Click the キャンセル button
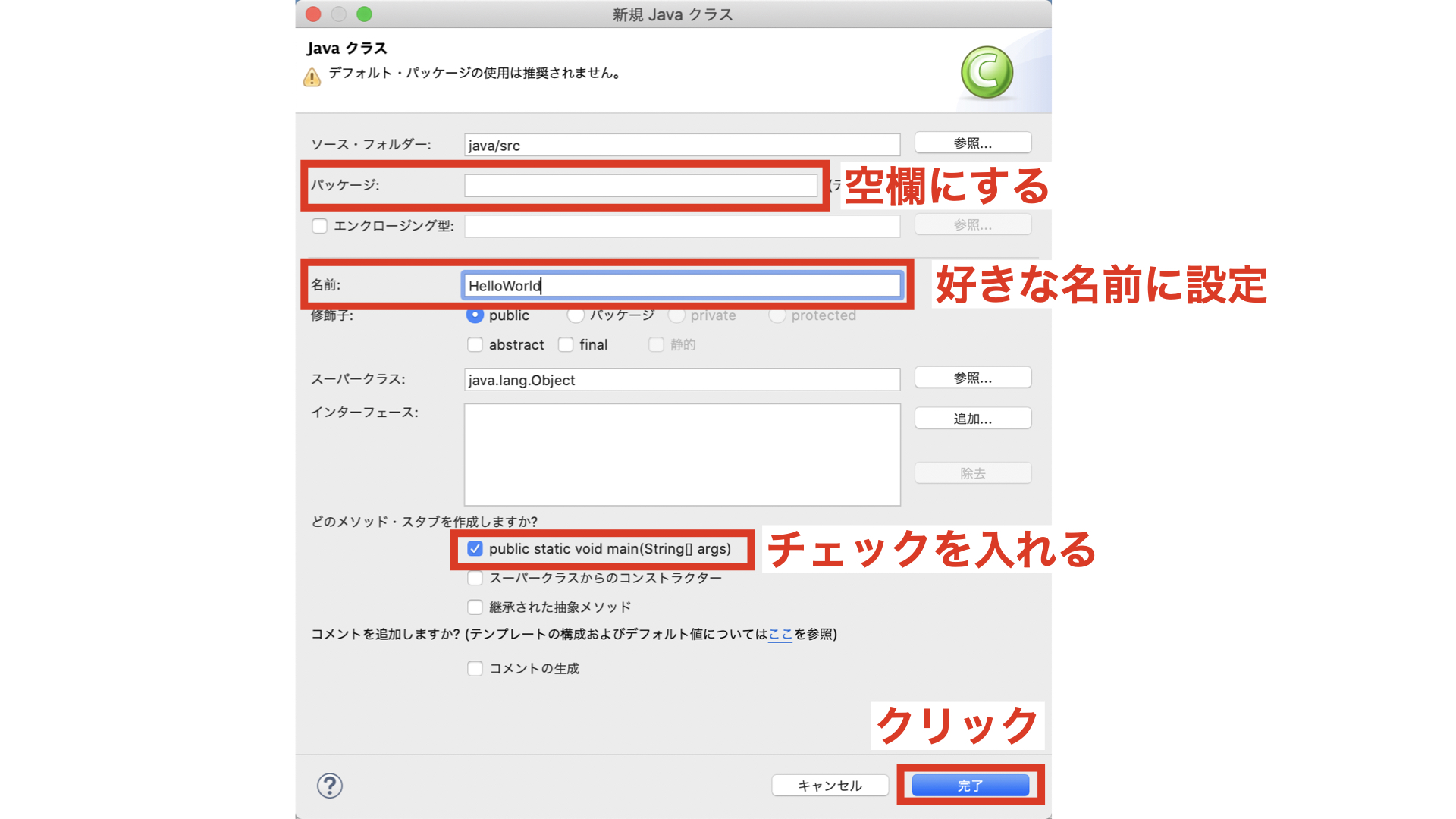The height and width of the screenshot is (819, 1456). [830, 786]
